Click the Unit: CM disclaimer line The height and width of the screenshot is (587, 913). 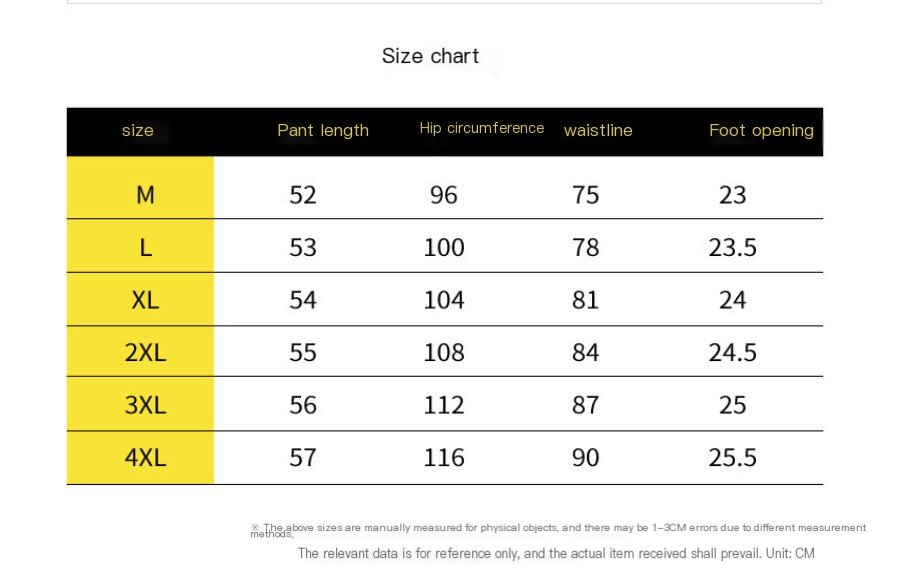coord(556,553)
